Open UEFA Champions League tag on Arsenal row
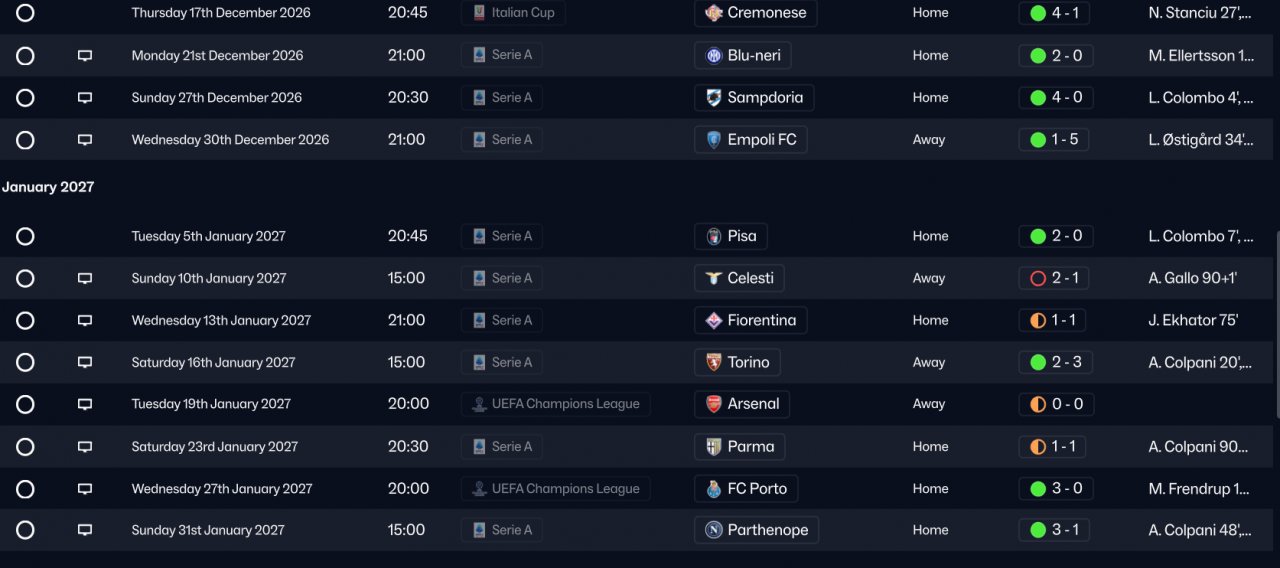1280x568 pixels. (x=556, y=404)
